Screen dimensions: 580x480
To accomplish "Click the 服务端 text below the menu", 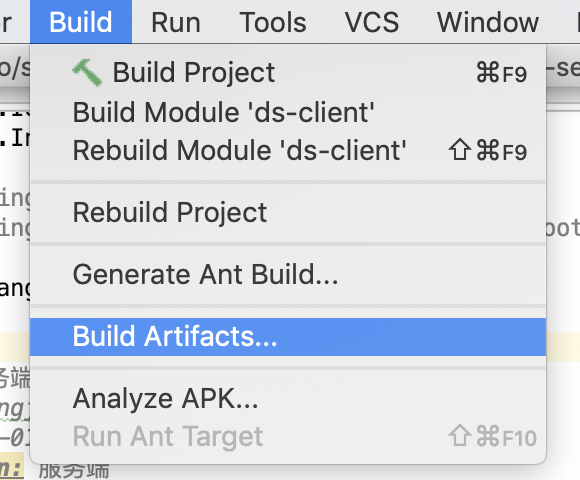I will (x=74, y=471).
